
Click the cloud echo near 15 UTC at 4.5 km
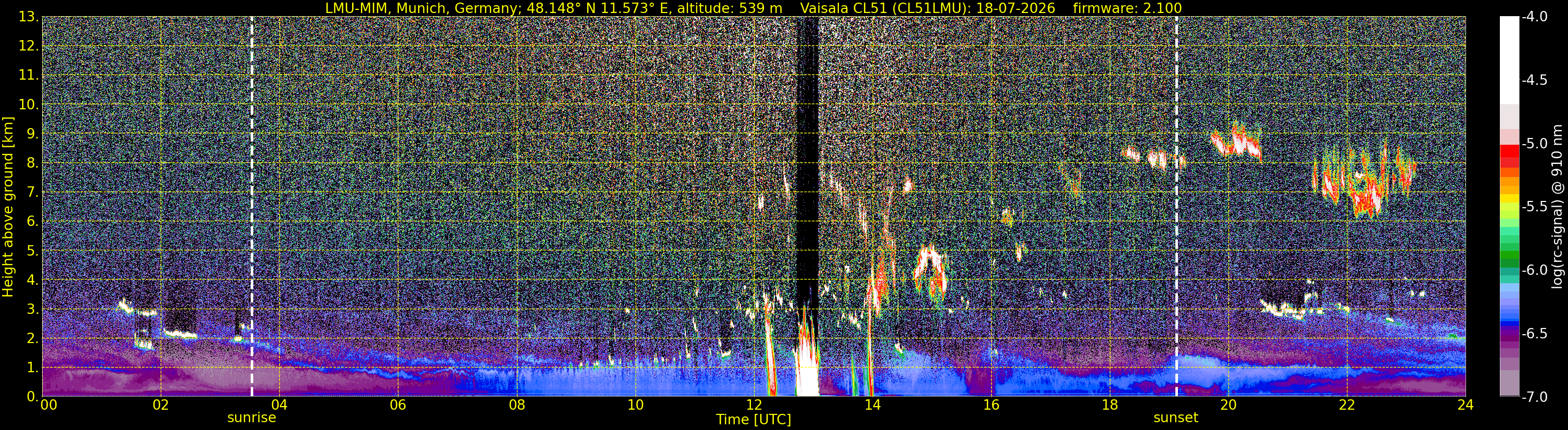click(930, 273)
